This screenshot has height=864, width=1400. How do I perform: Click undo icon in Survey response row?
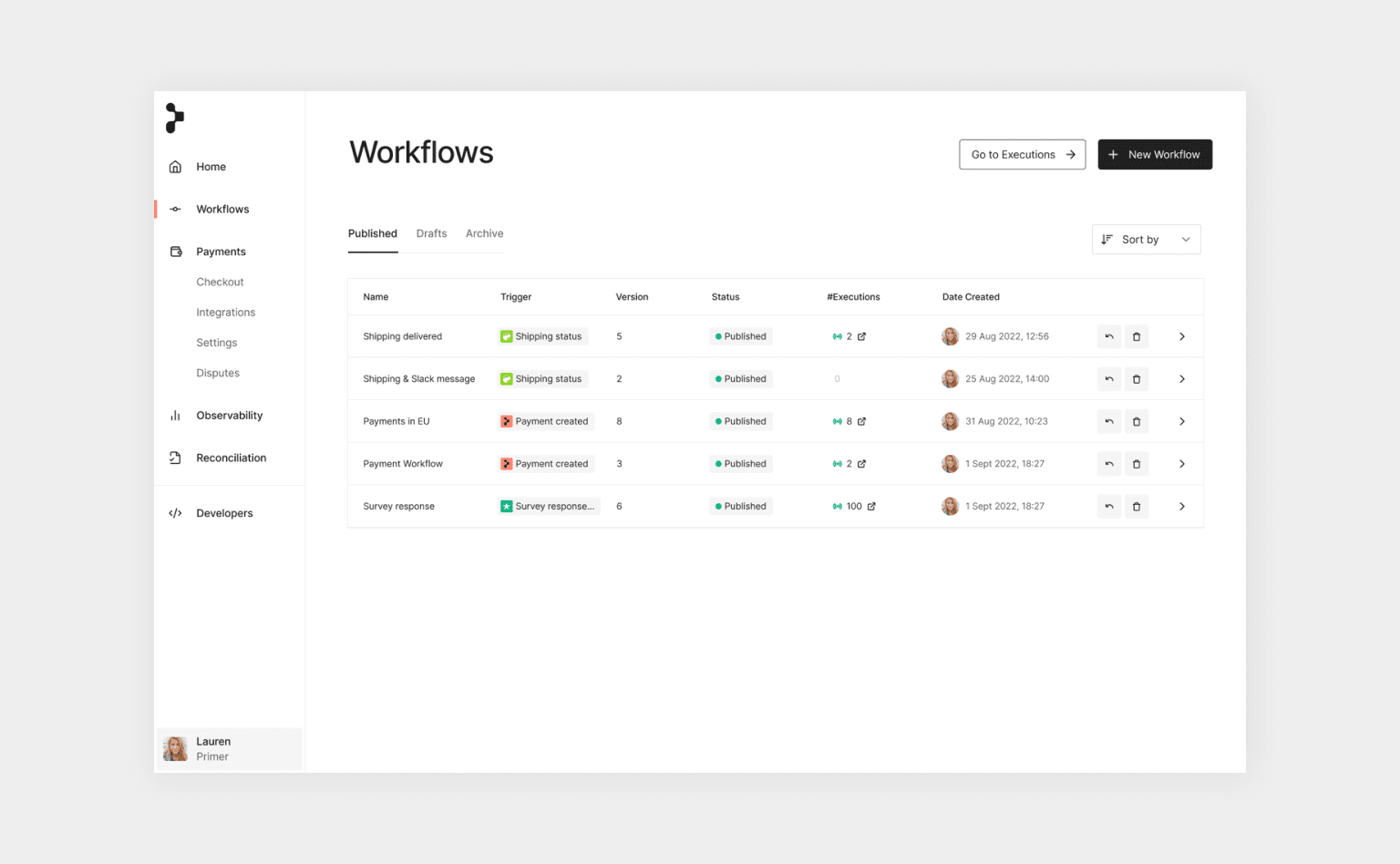coord(1109,507)
